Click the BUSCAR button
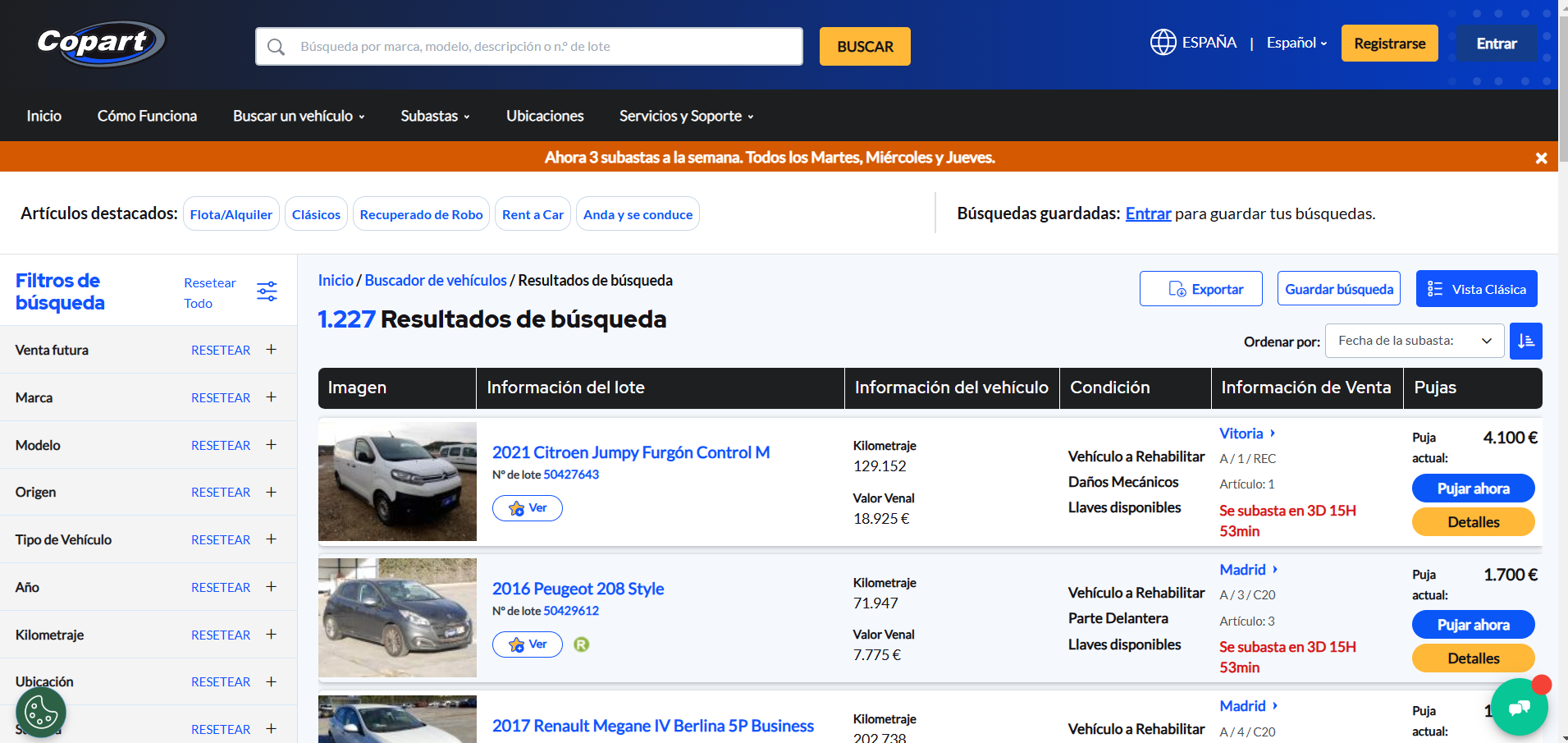Image resolution: width=1568 pixels, height=743 pixels. [865, 47]
